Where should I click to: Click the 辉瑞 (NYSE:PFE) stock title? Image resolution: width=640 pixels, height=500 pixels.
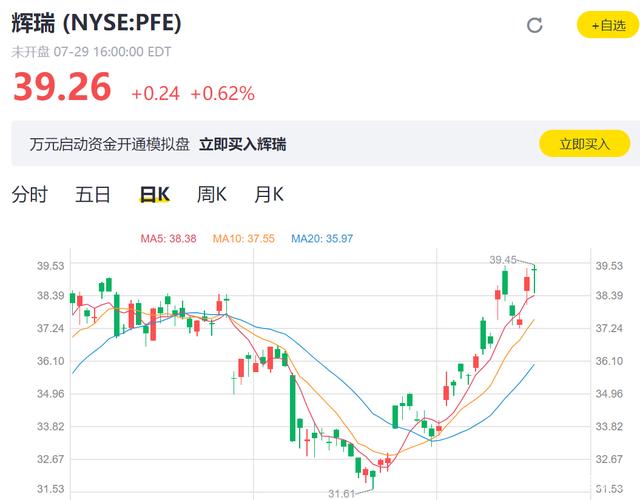(97, 24)
